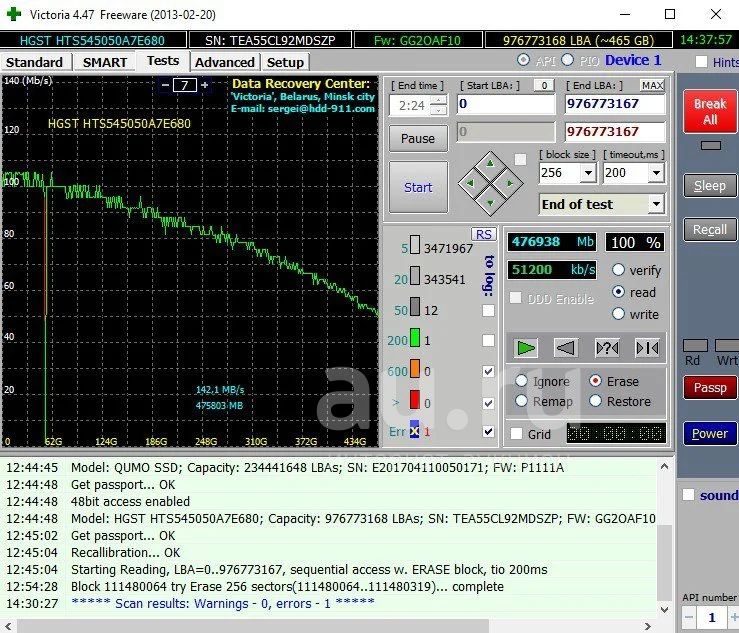Select the PIO access radio button
739x633 pixels.
coord(567,60)
